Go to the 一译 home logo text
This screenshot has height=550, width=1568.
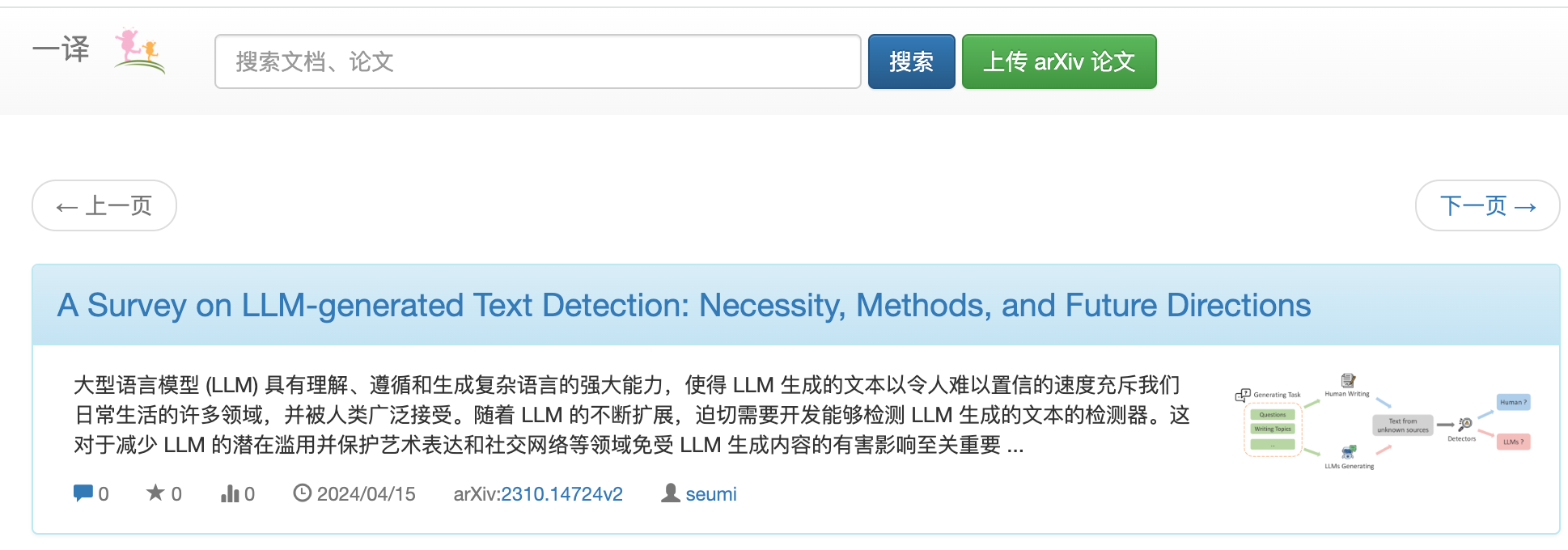[61, 49]
